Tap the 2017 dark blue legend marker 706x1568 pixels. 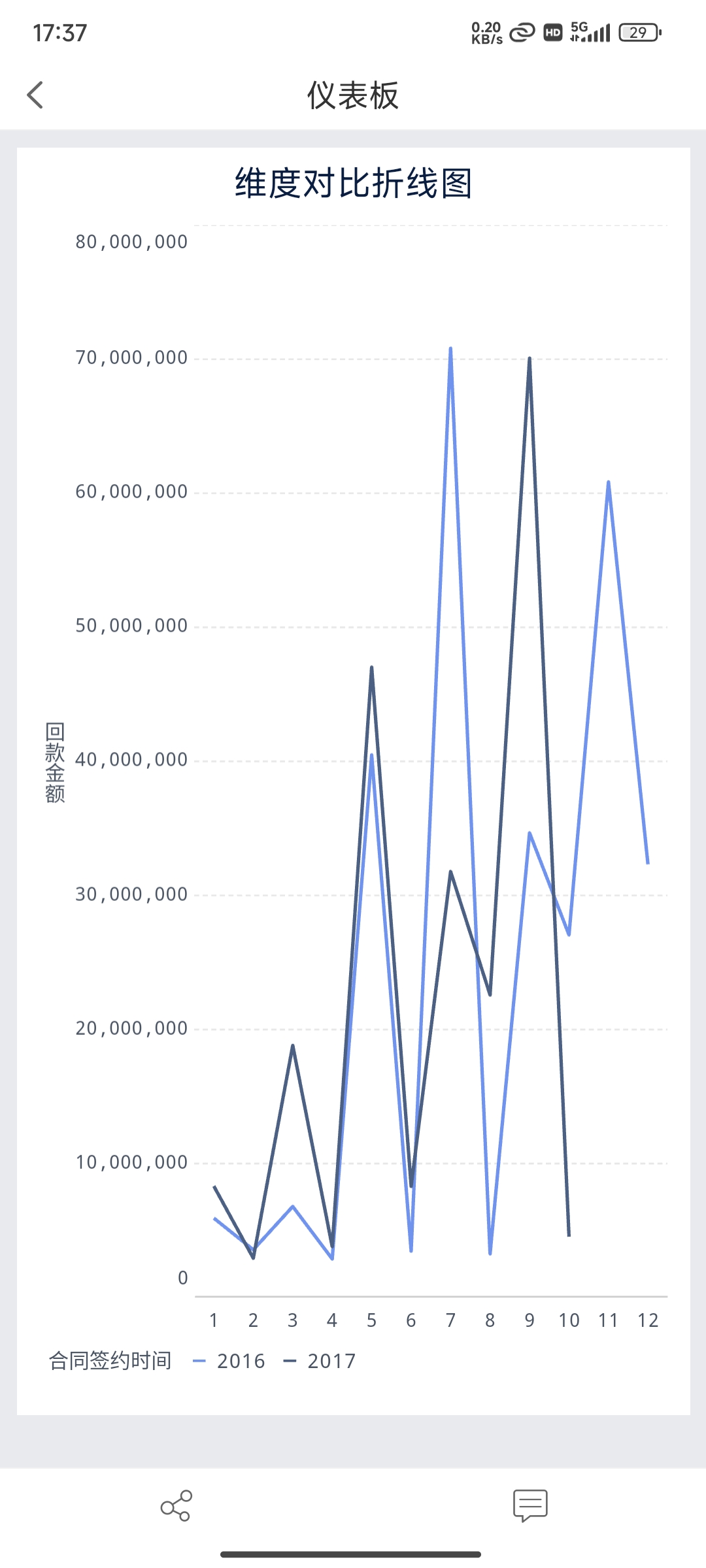point(290,1362)
